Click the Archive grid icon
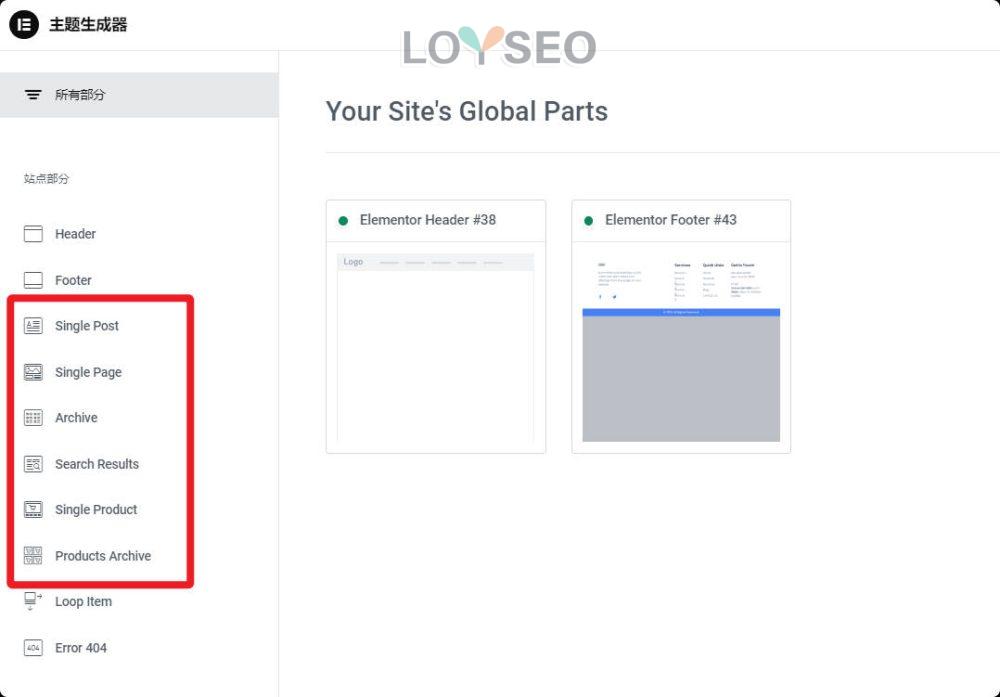Image resolution: width=1000 pixels, height=697 pixels. 33,418
